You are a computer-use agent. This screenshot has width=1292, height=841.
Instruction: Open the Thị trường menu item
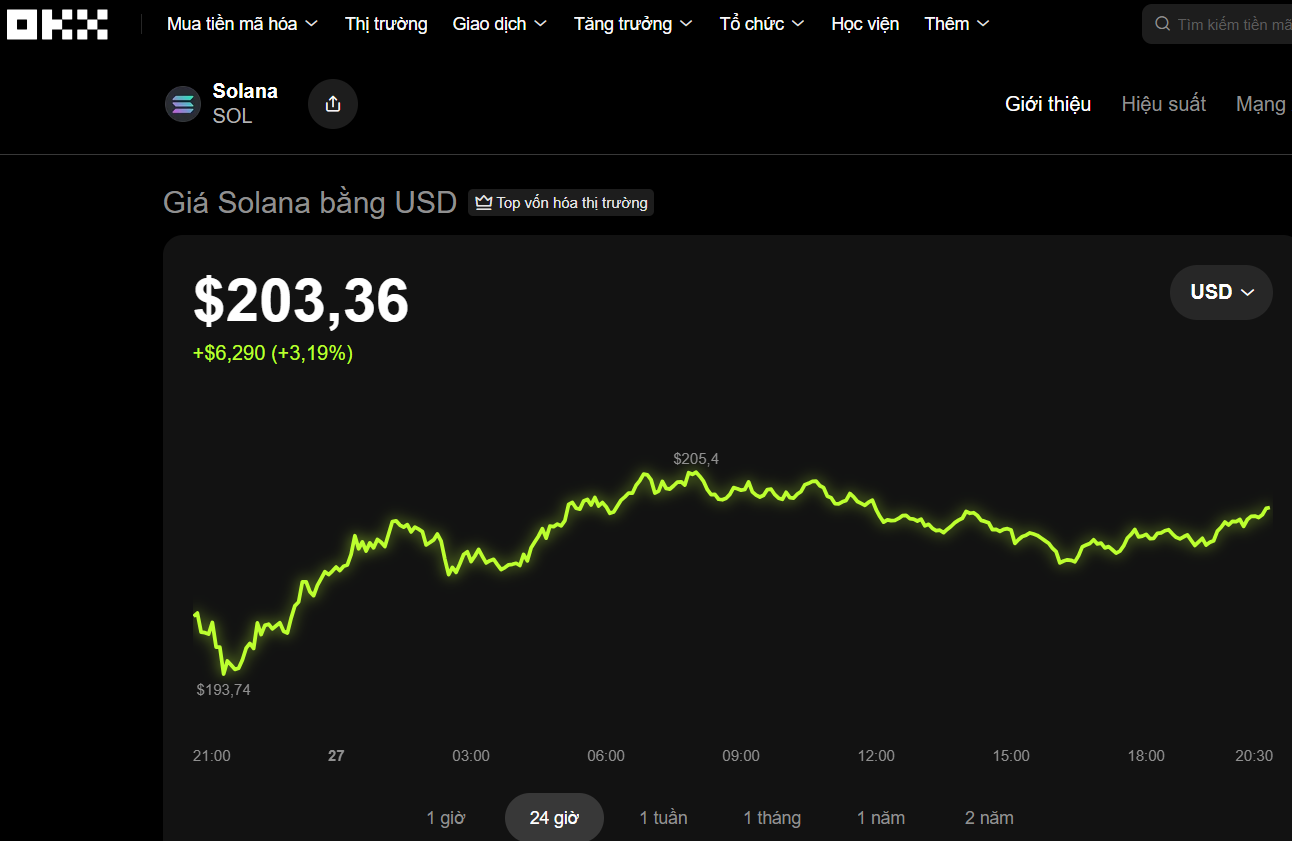(386, 24)
